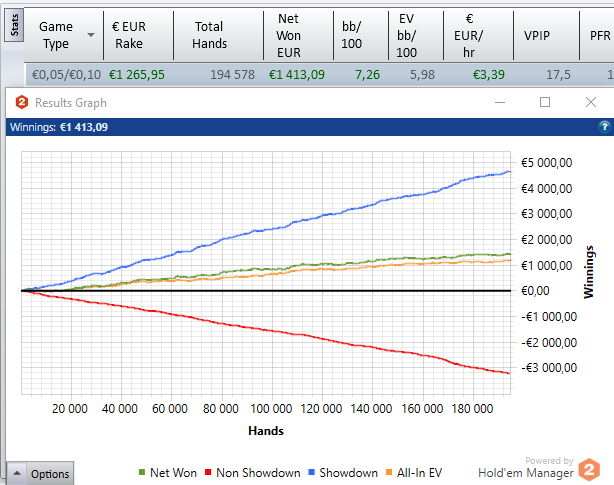This screenshot has height=485, width=614.
Task: Click the Hold'em Manager 2 logo
Action: click(590, 470)
